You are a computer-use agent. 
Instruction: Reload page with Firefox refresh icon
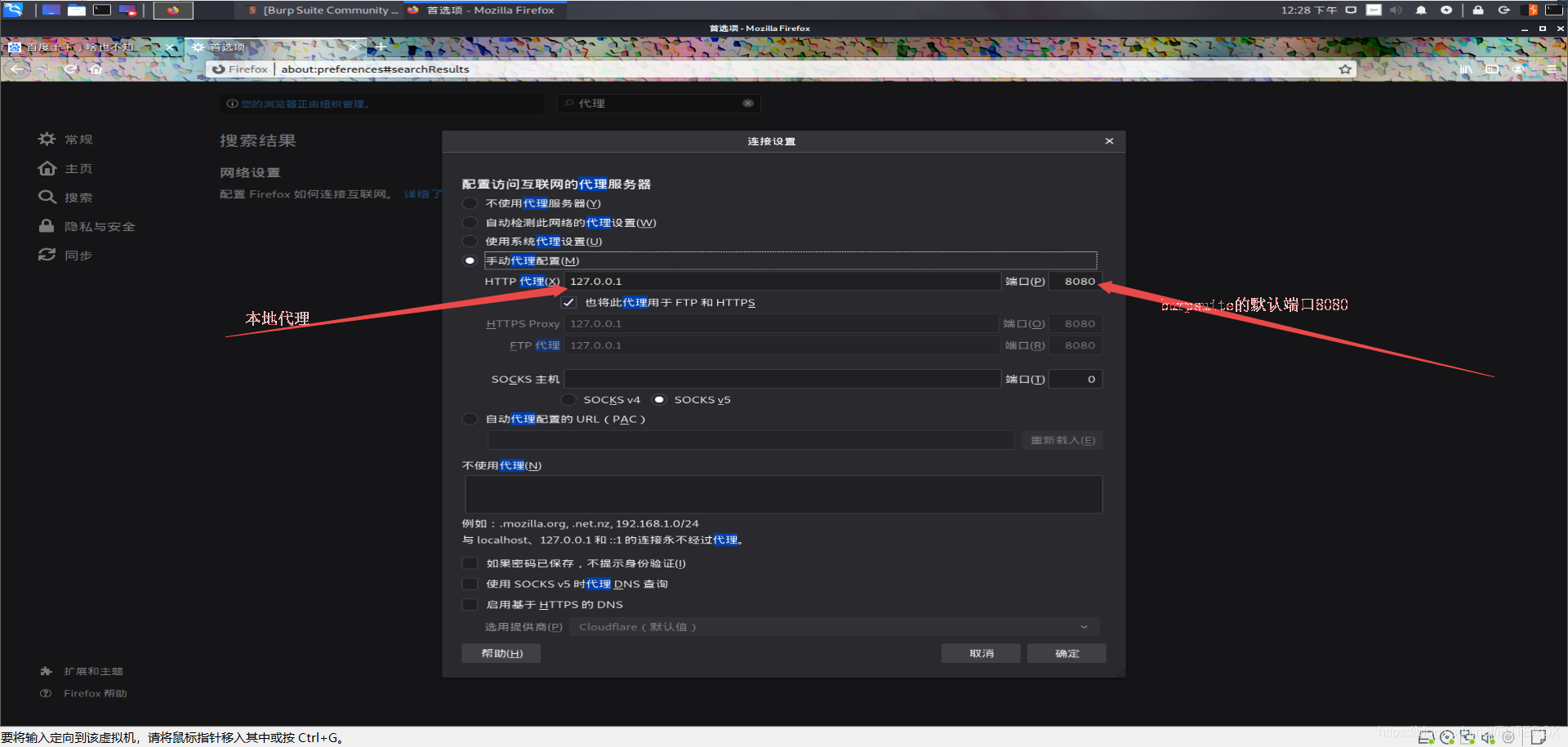[x=70, y=69]
